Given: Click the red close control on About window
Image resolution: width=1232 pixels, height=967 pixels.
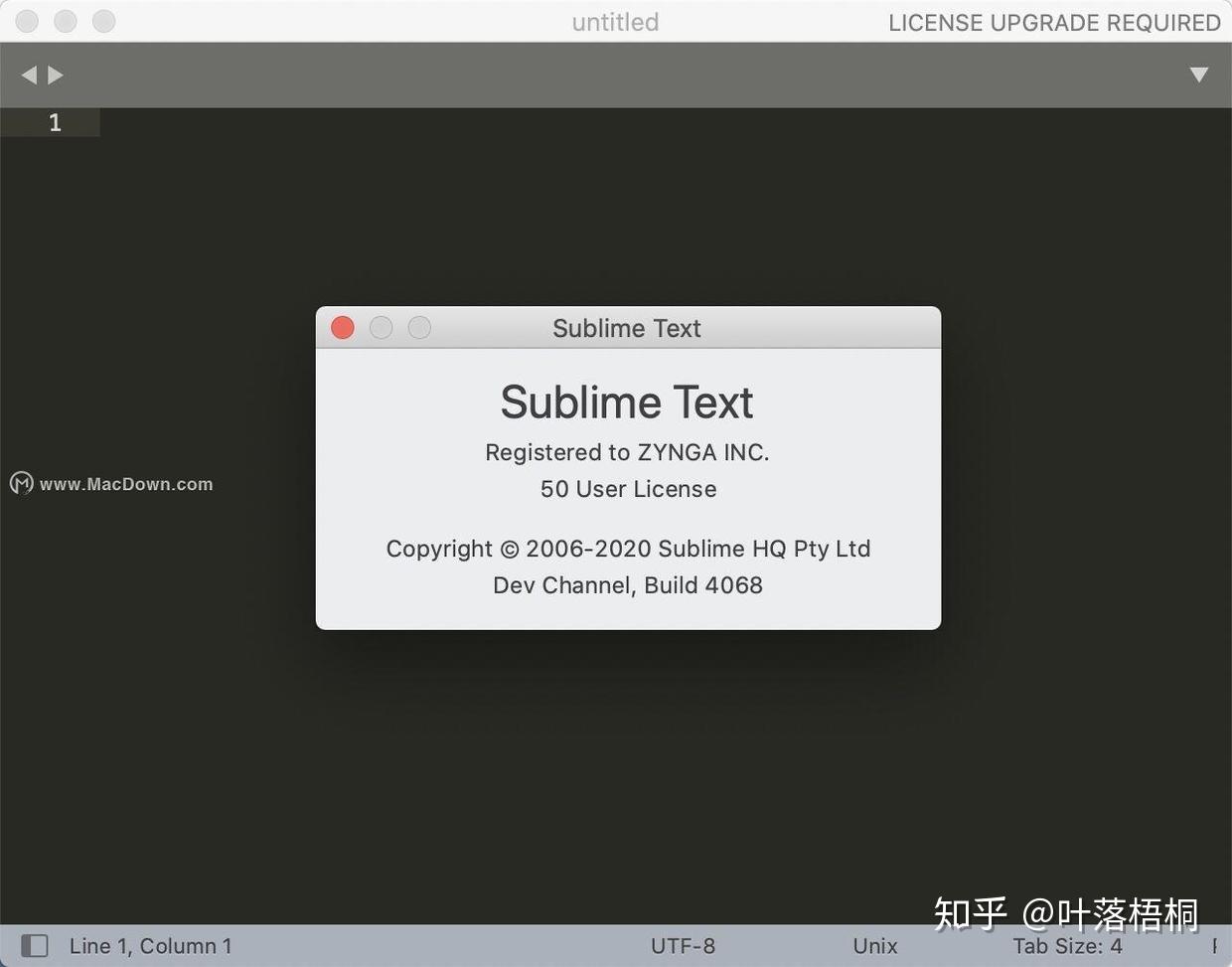Looking at the screenshot, I should pyautogui.click(x=342, y=328).
